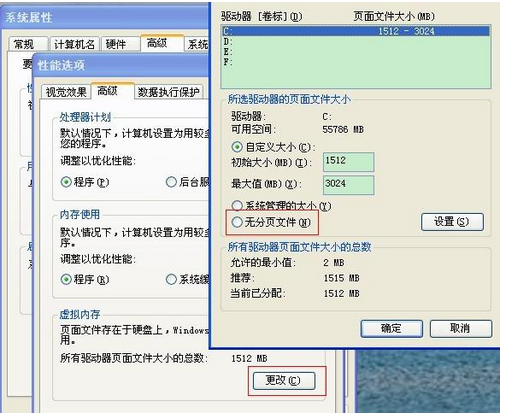Click the 最大值 input field

(x=348, y=185)
